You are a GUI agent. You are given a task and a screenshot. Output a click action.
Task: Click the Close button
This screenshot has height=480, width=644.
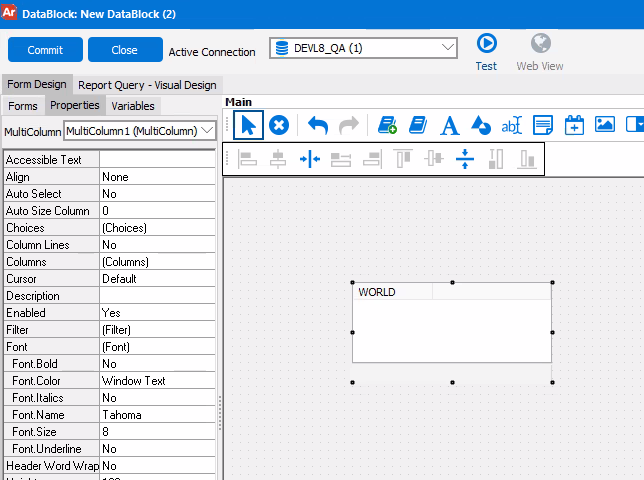125,50
